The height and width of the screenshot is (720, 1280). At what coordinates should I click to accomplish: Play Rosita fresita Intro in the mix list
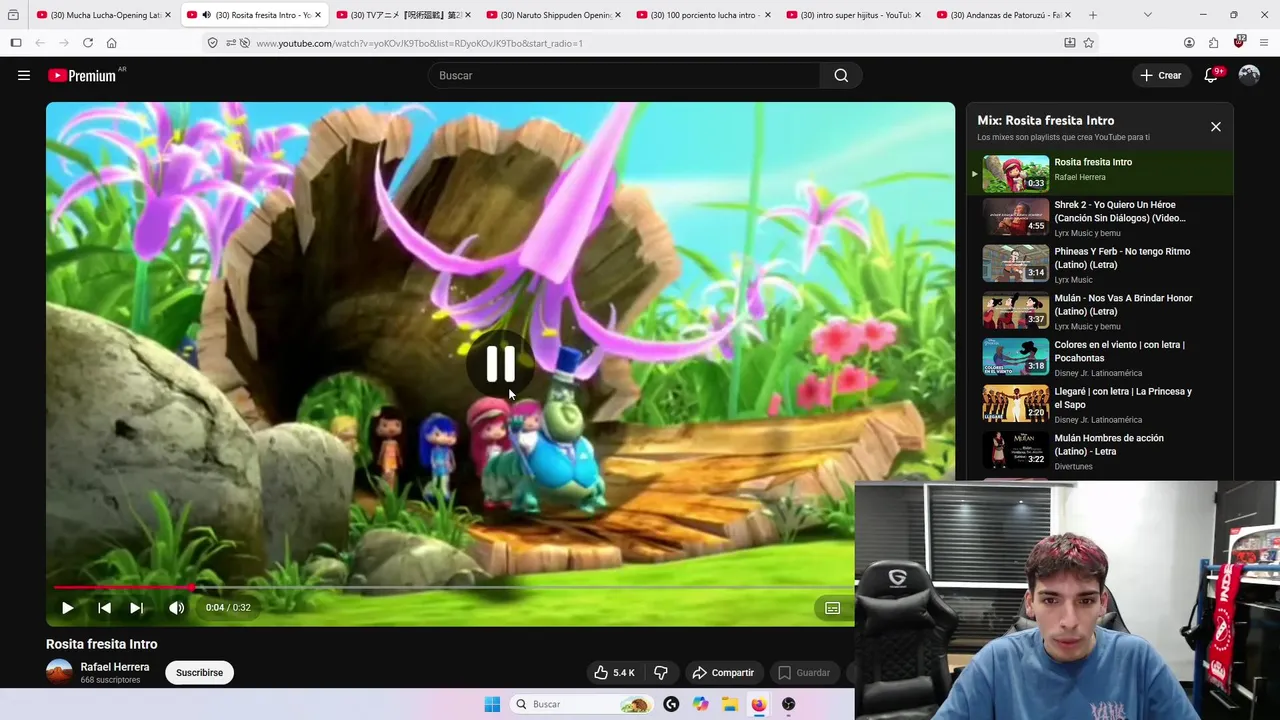point(1100,173)
